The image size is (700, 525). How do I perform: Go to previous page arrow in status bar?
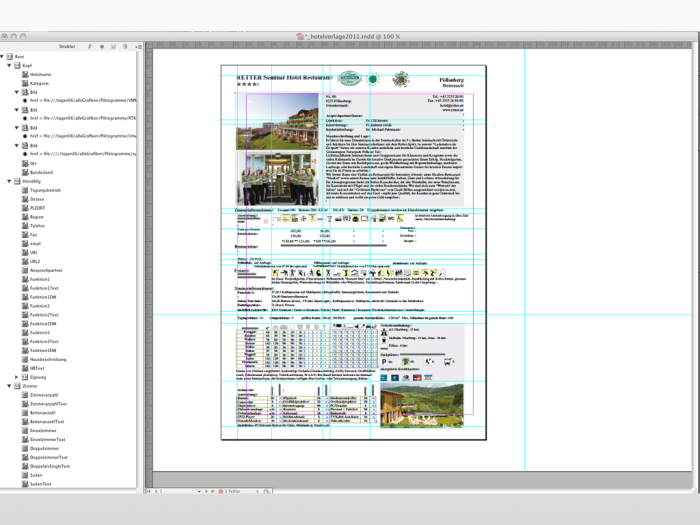[156, 491]
